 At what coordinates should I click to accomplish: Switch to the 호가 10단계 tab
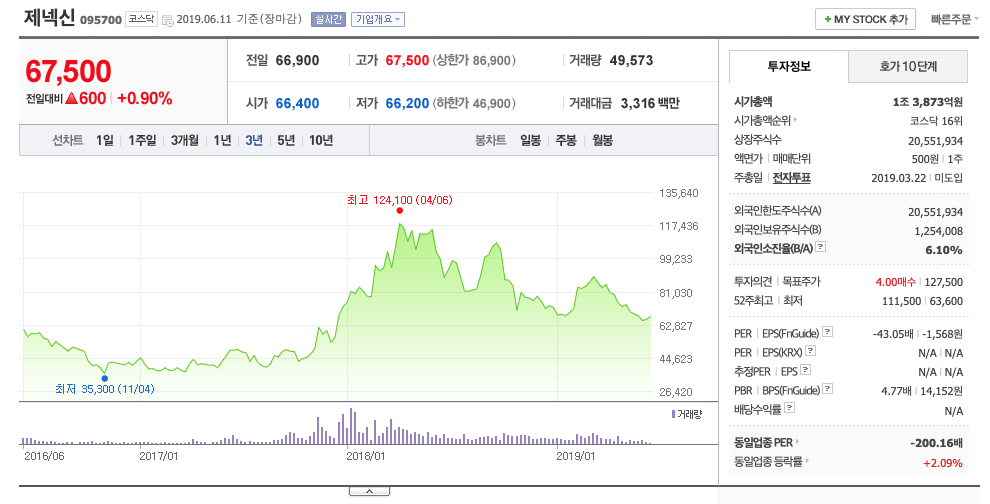pos(908,66)
